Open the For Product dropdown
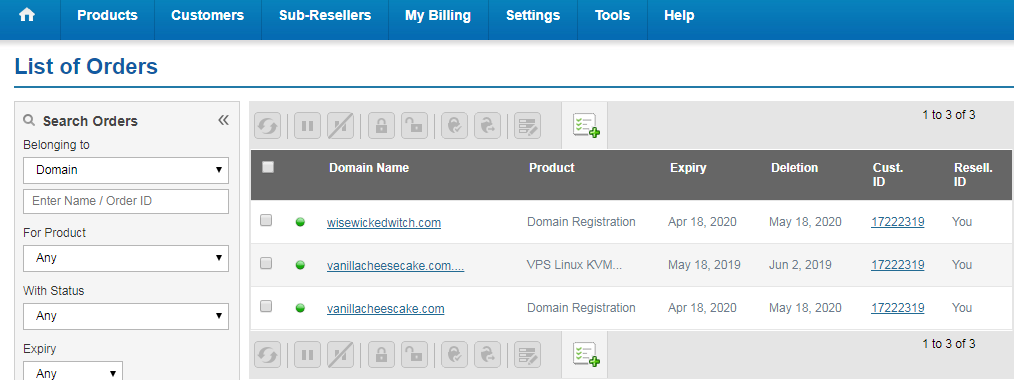The width and height of the screenshot is (1014, 380). click(x=126, y=258)
